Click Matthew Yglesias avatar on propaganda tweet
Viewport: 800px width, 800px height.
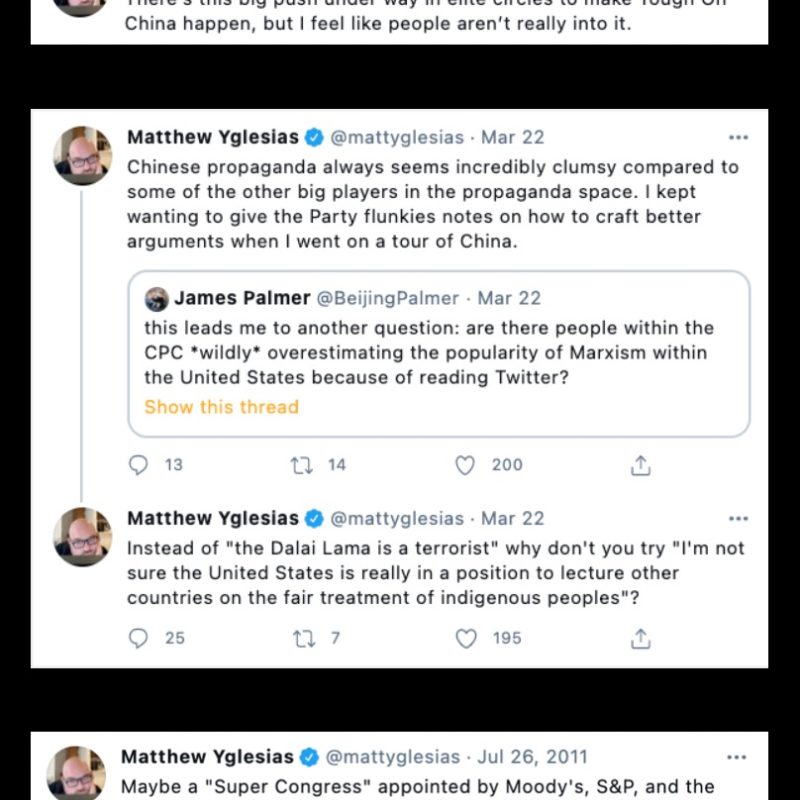tap(82, 156)
